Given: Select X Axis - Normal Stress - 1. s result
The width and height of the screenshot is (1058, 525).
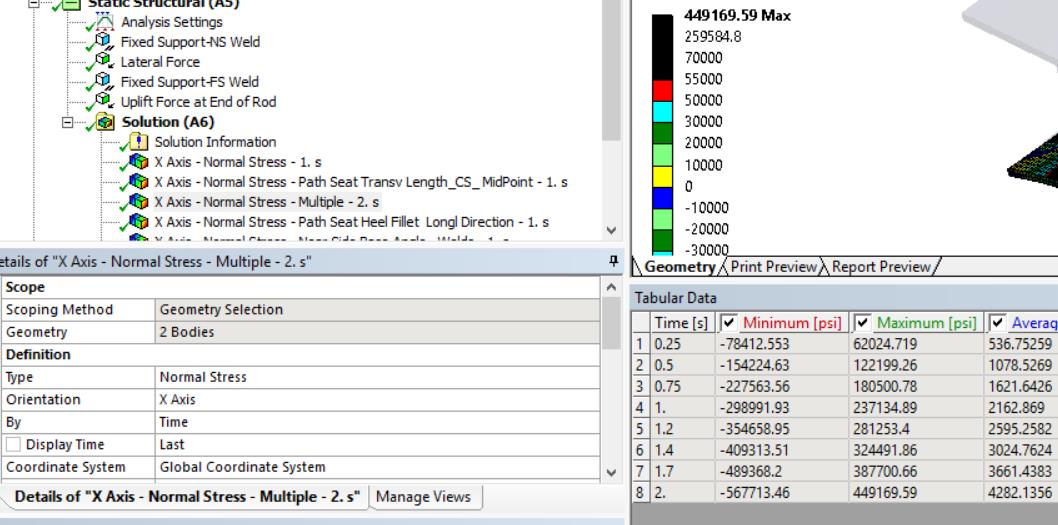Looking at the screenshot, I should pyautogui.click(x=238, y=162).
